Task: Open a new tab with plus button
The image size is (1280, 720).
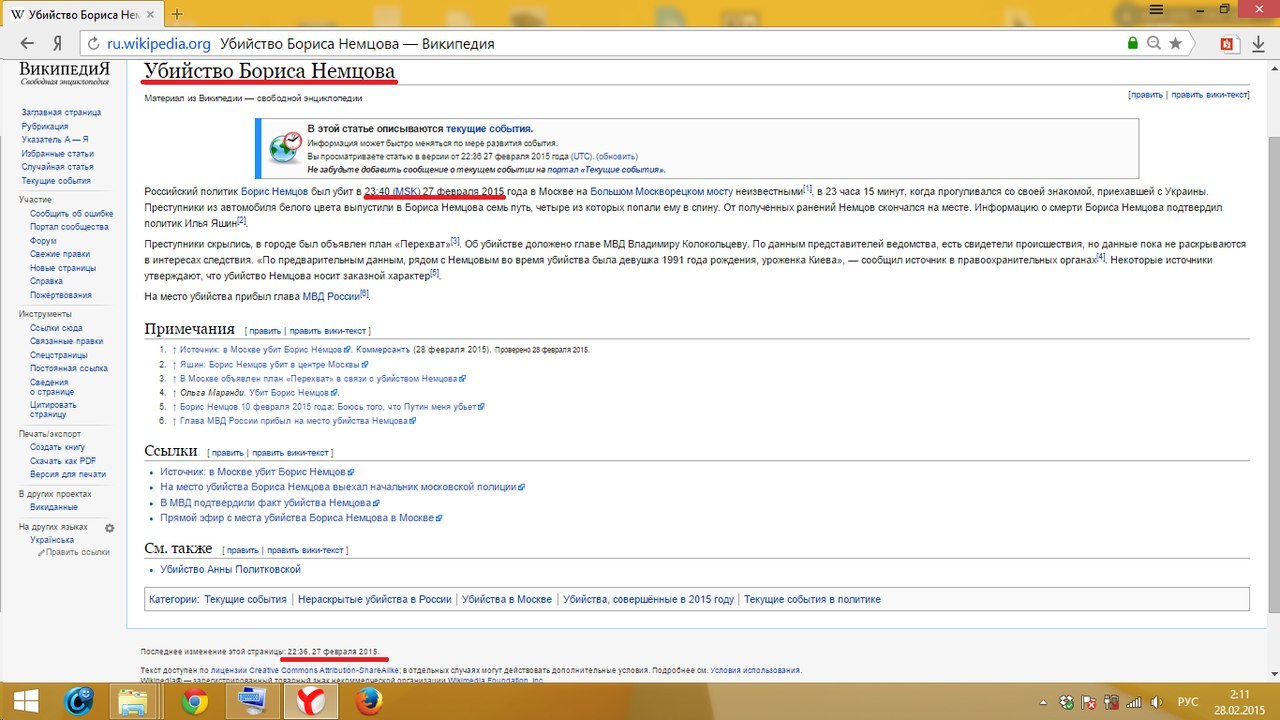Action: point(177,14)
